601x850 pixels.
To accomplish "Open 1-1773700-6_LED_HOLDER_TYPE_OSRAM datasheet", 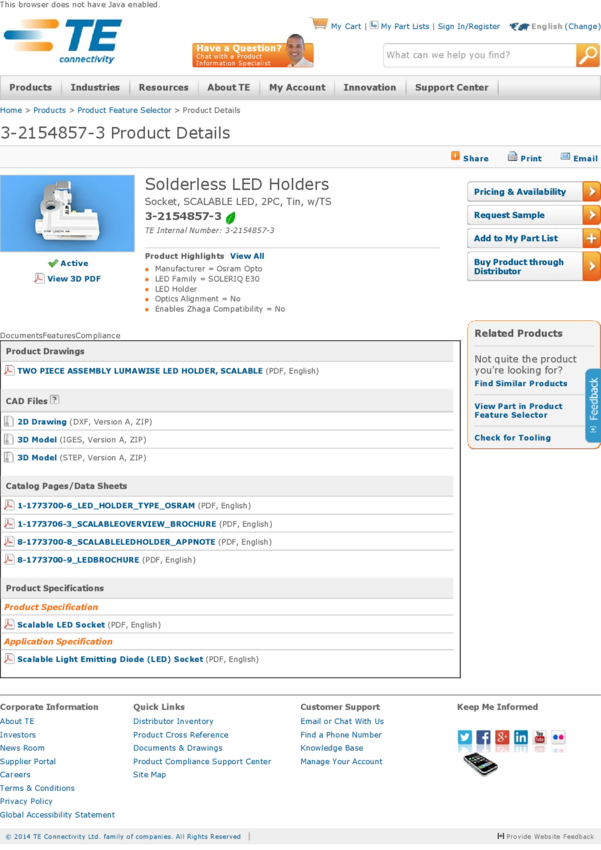I will click(x=106, y=505).
